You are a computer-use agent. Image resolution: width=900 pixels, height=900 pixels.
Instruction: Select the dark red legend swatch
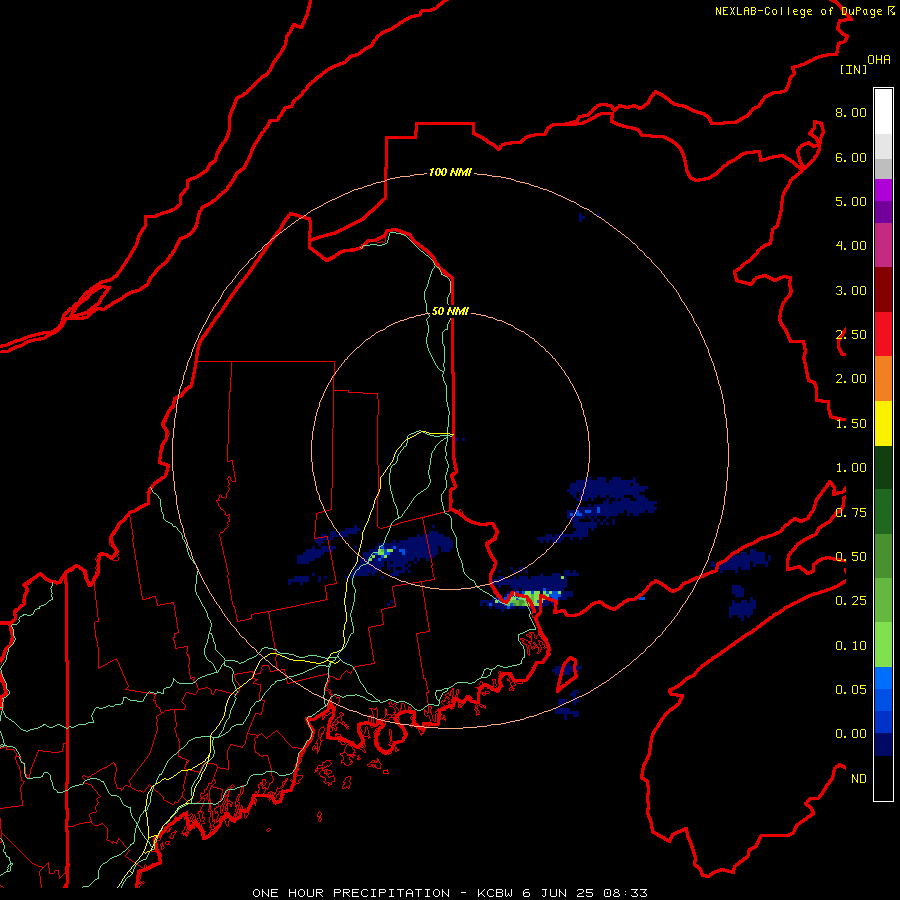pyautogui.click(x=883, y=290)
